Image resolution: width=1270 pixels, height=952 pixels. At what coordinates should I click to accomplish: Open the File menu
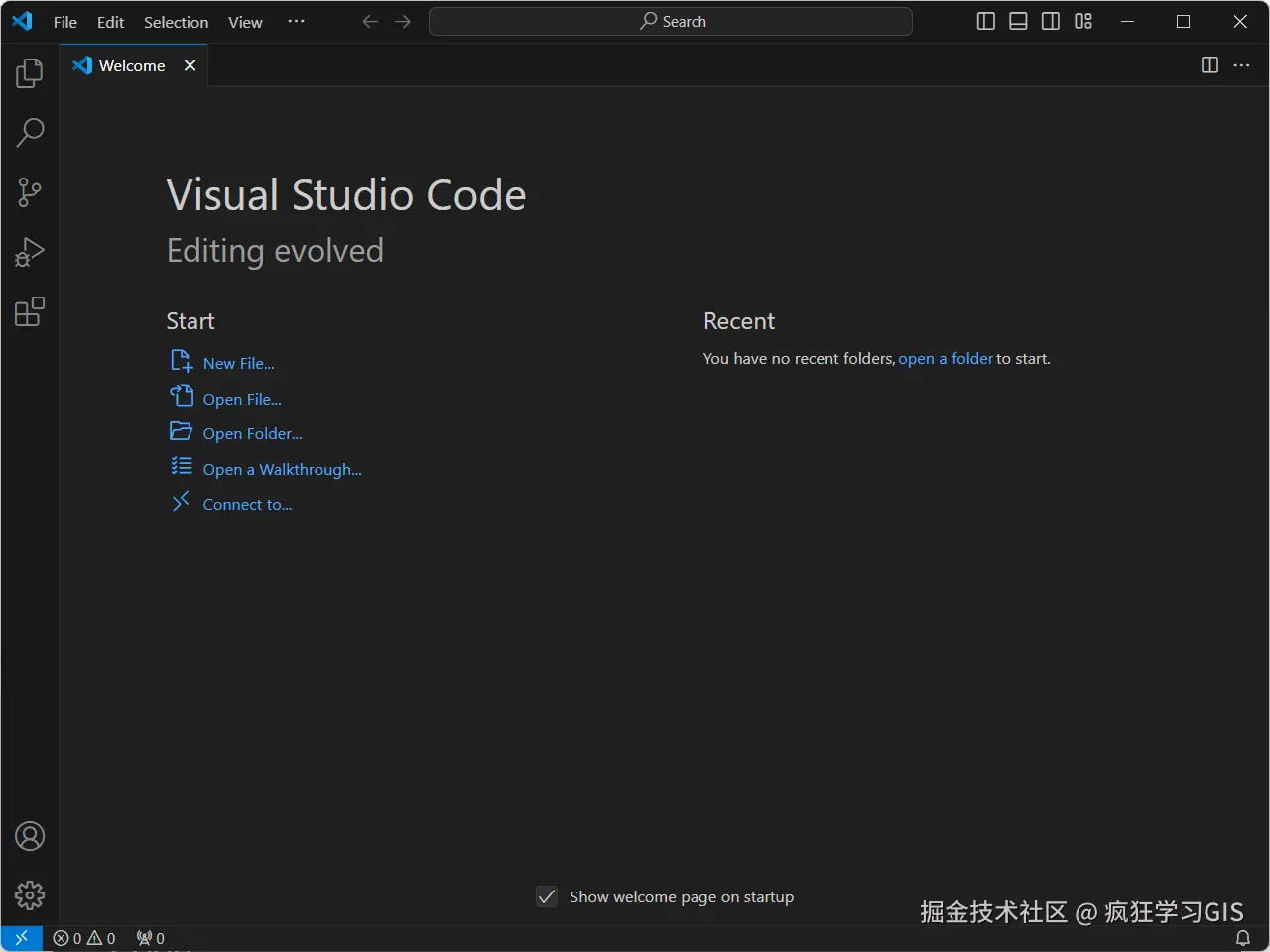64,22
